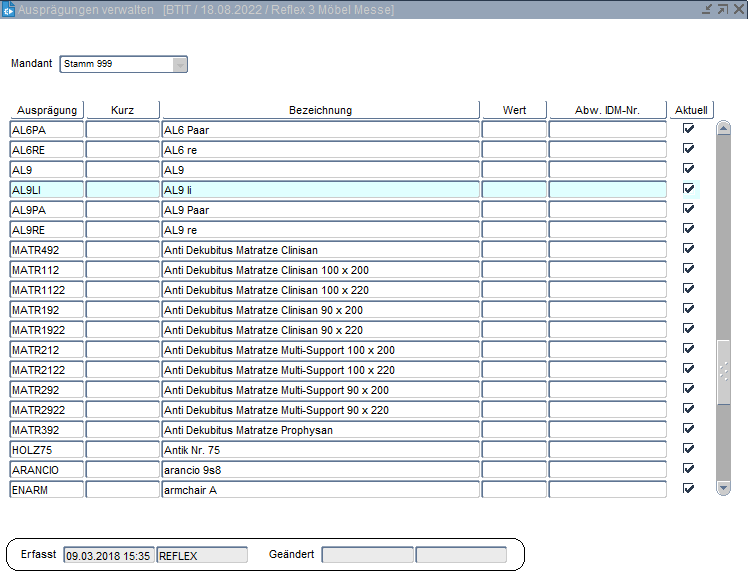Screen dimensions: 748x580
Task: Disable the Aktuell checkbox for HOLZ75
Action: (x=688, y=449)
